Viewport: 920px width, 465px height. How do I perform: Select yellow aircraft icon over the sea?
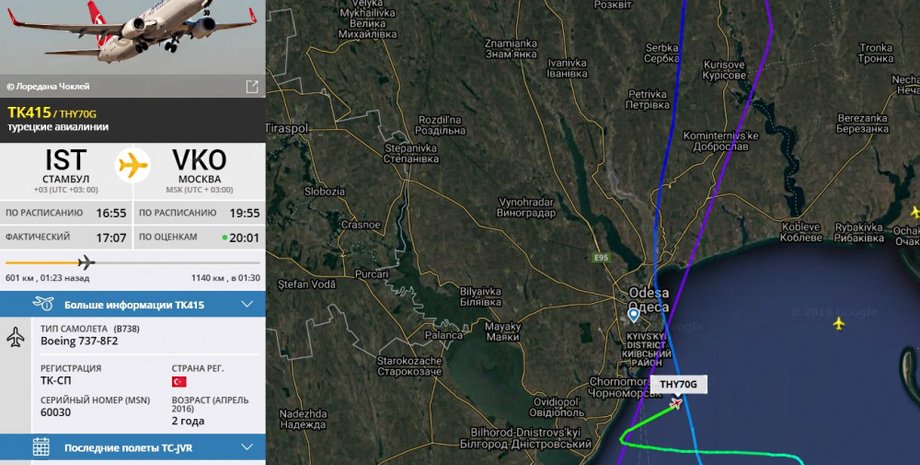[838, 323]
